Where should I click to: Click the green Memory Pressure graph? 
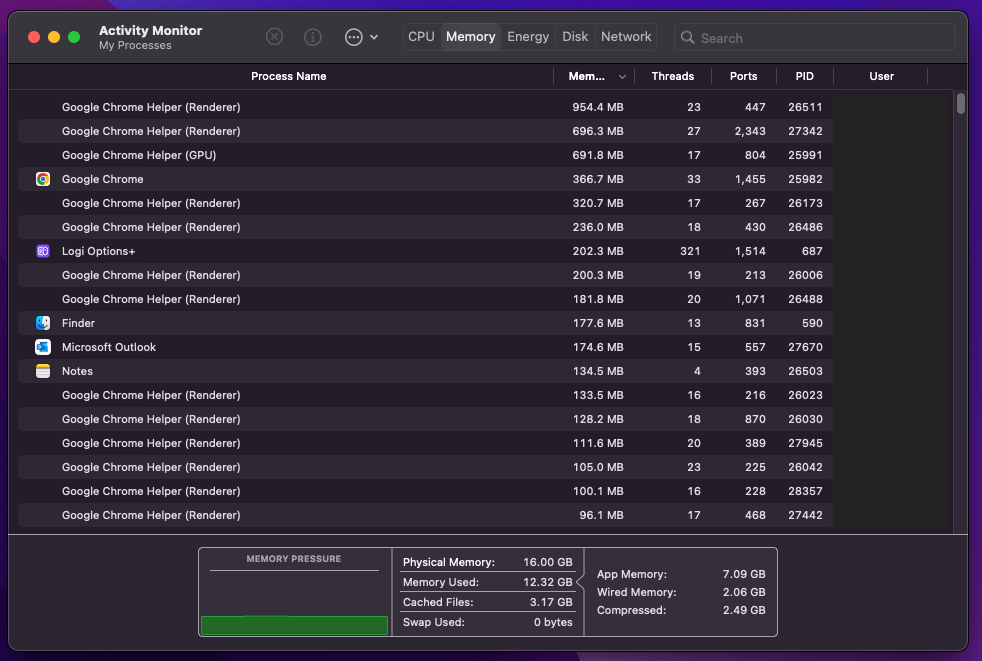coord(294,625)
